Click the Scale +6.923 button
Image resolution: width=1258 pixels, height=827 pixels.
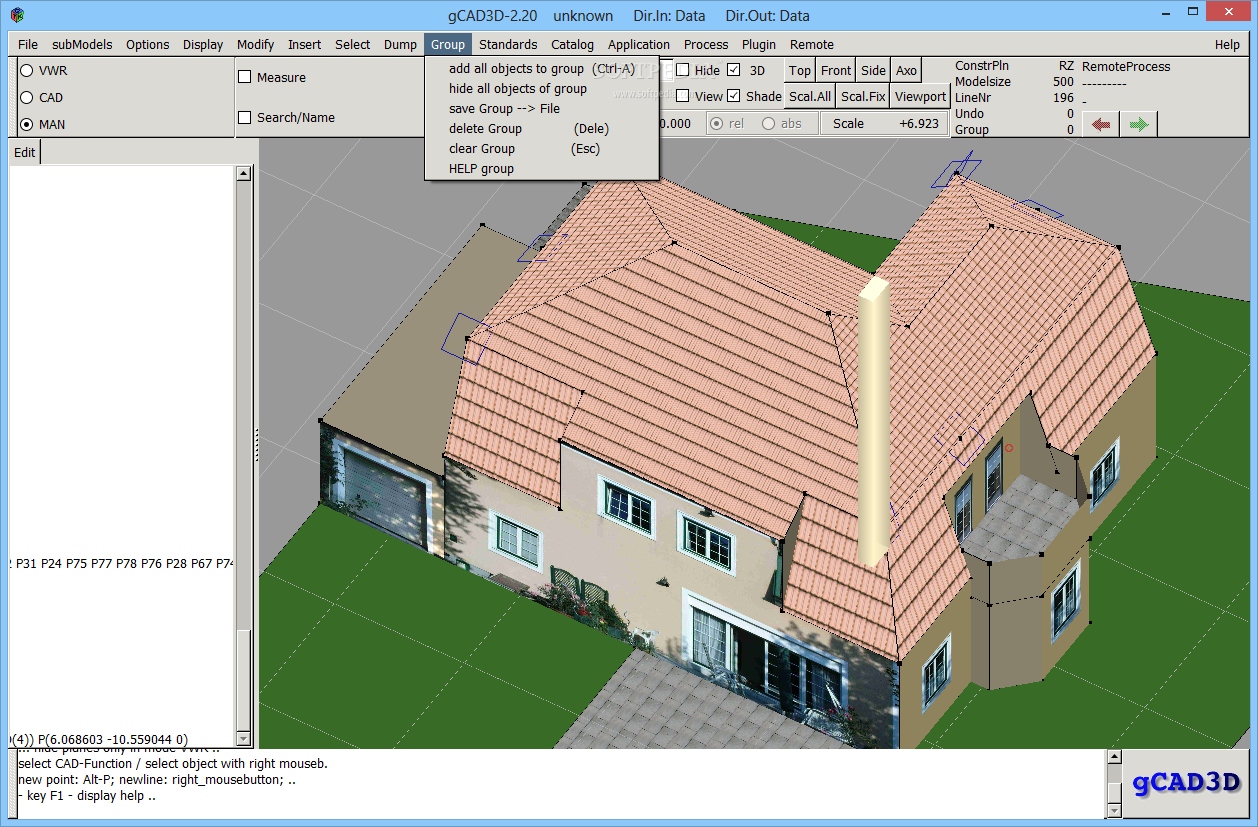pos(885,124)
